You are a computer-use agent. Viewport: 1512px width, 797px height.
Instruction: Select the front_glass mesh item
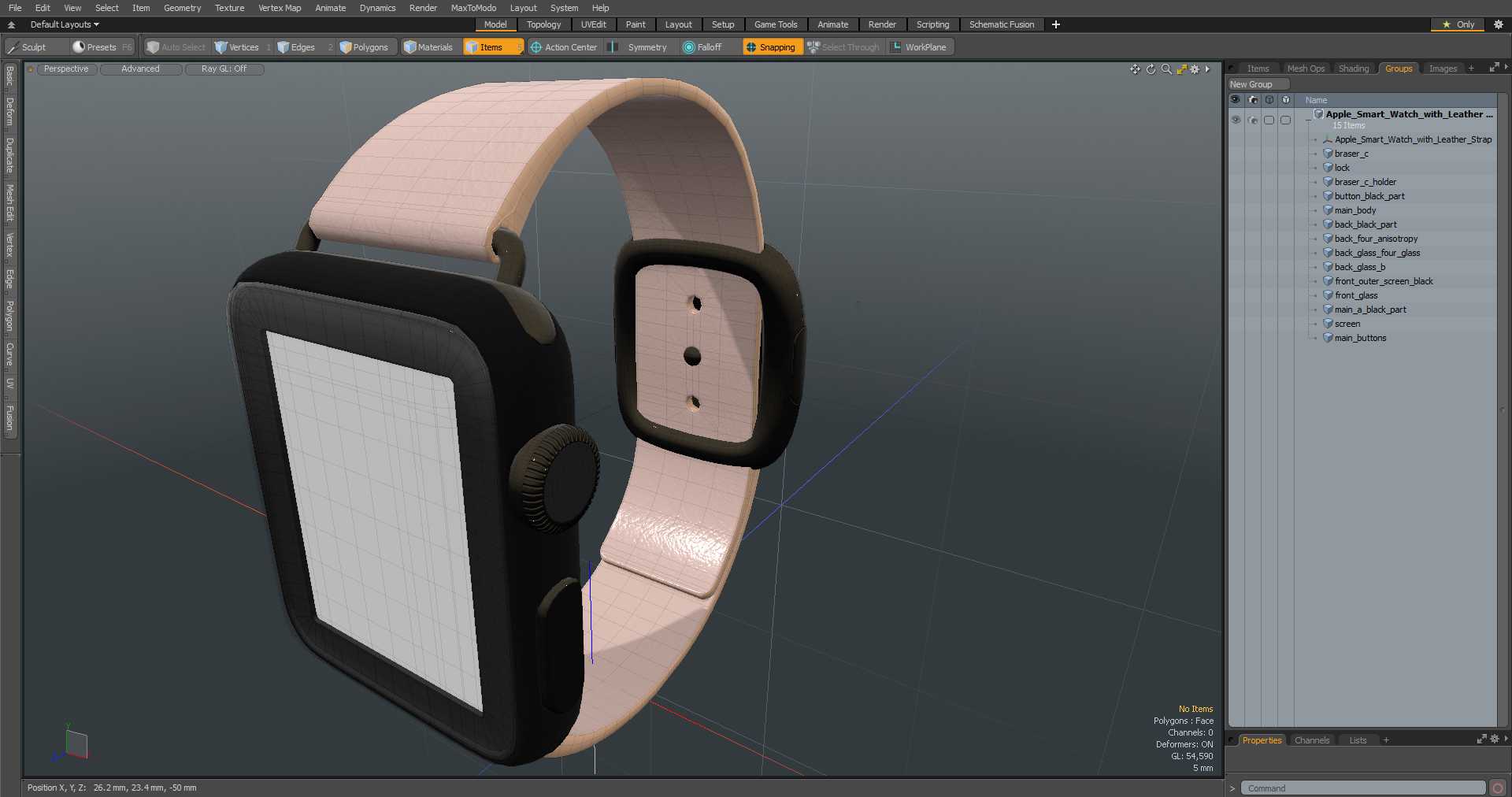tap(1356, 296)
